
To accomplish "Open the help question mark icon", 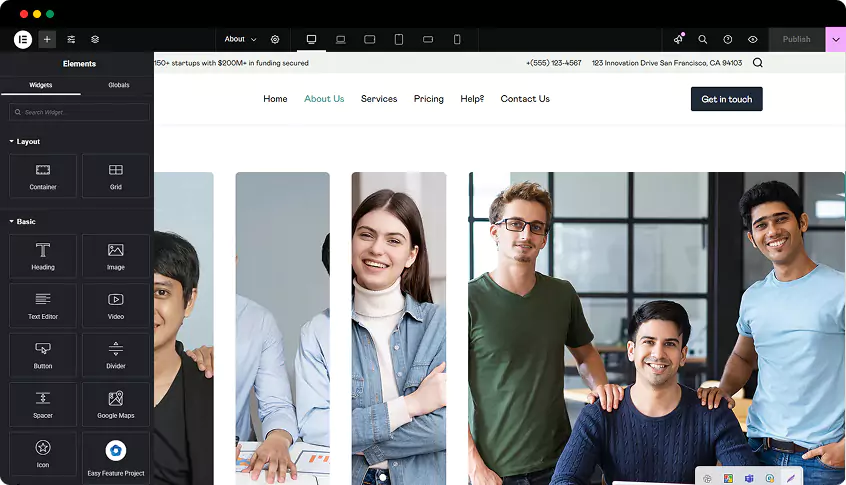I will (727, 39).
